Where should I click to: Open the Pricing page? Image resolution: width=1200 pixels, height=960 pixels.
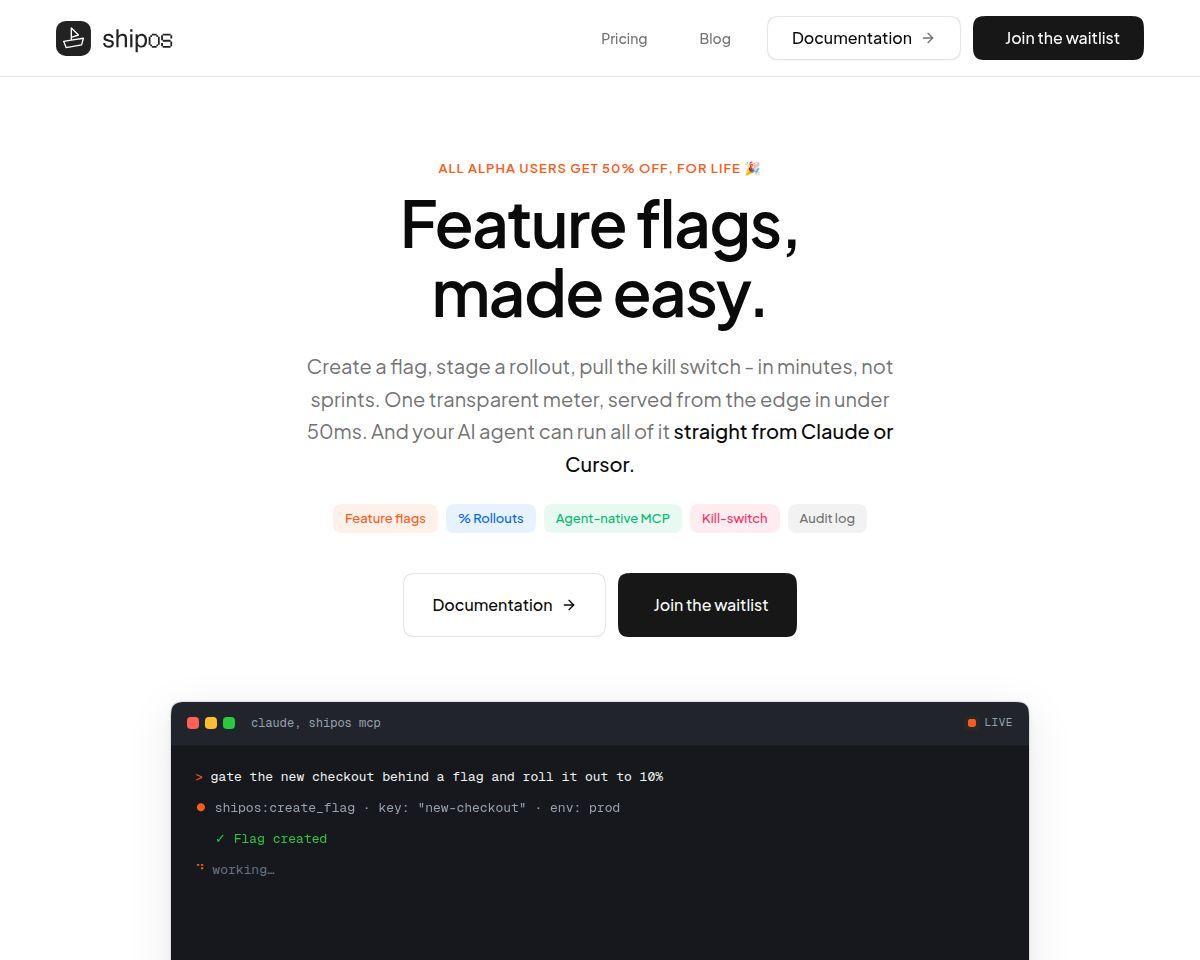pyautogui.click(x=624, y=38)
